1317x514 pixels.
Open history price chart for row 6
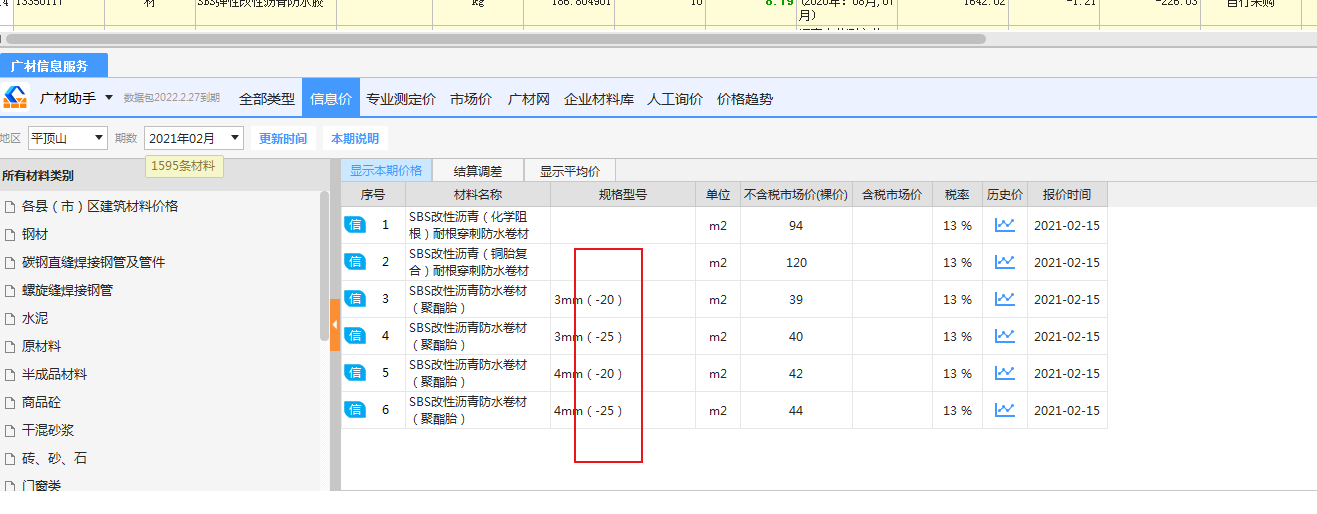(1004, 410)
